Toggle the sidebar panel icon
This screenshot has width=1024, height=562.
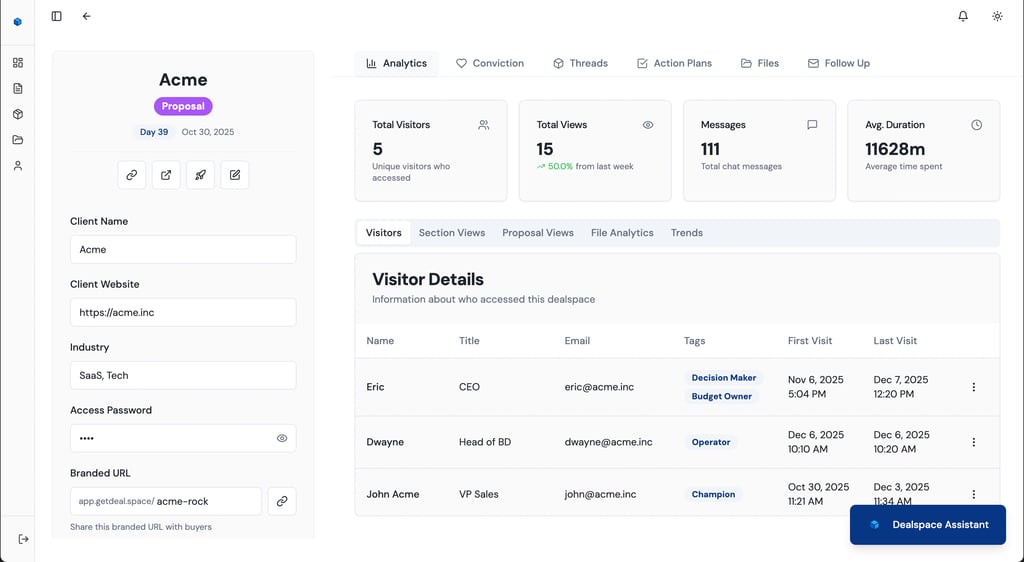56,16
